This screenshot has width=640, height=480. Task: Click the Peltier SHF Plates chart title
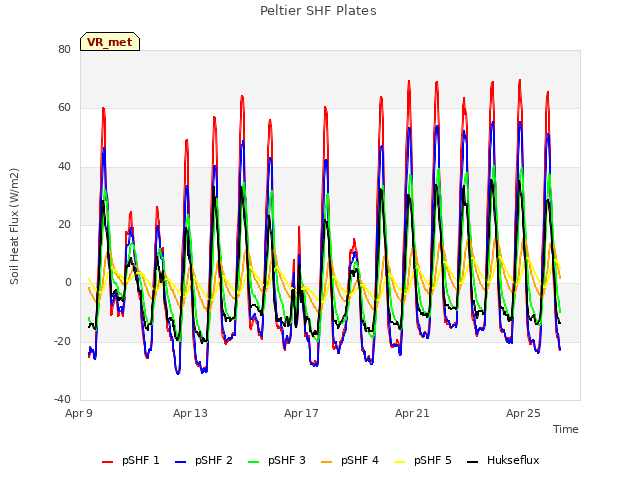tap(318, 11)
